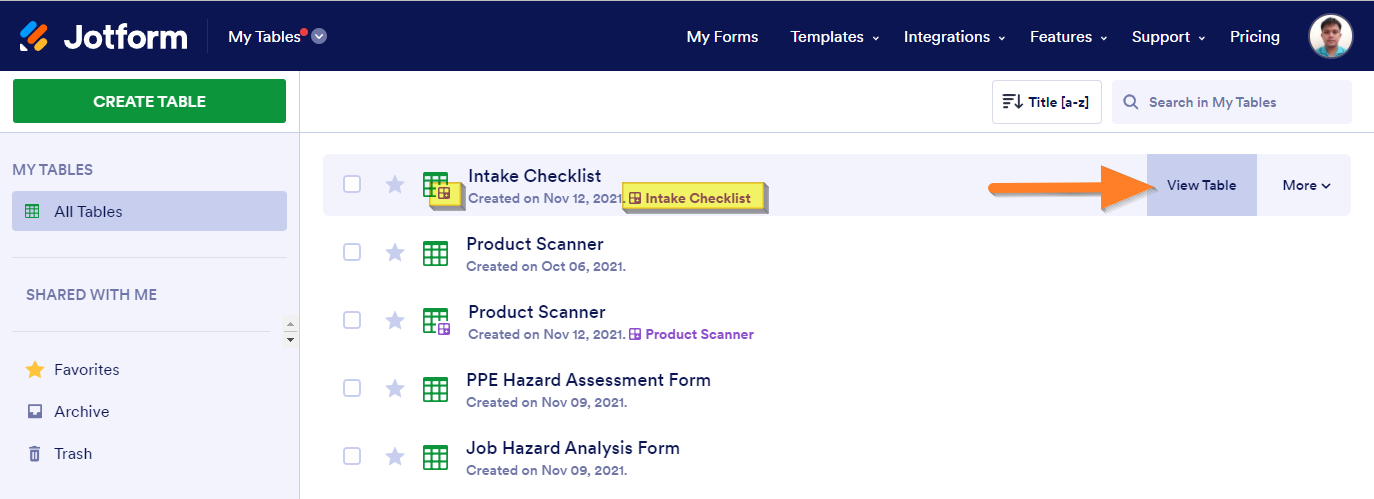Open the Archive folder

click(x=81, y=412)
